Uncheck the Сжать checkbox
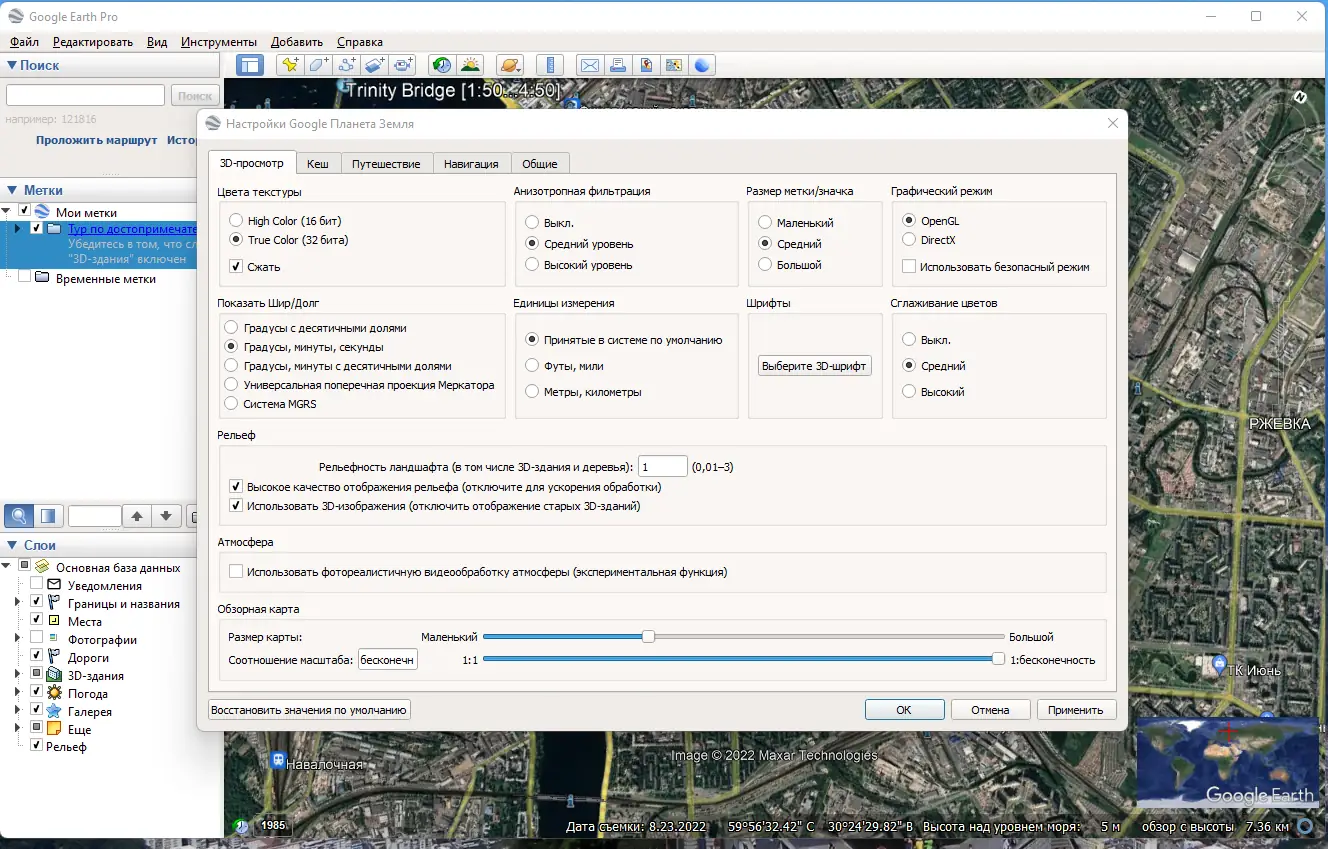The height and width of the screenshot is (849, 1328). point(237,267)
